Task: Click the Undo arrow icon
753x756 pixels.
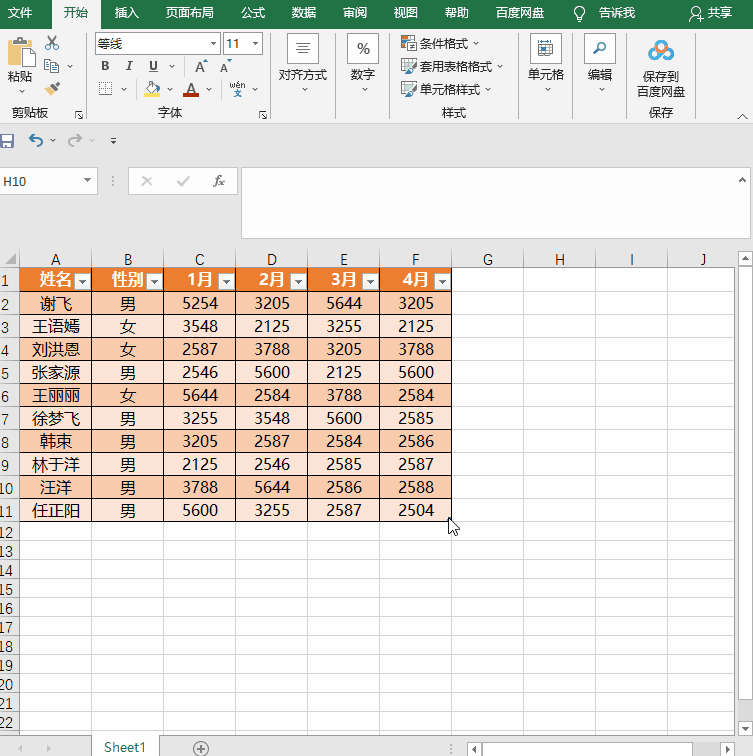Action: pyautogui.click(x=36, y=140)
